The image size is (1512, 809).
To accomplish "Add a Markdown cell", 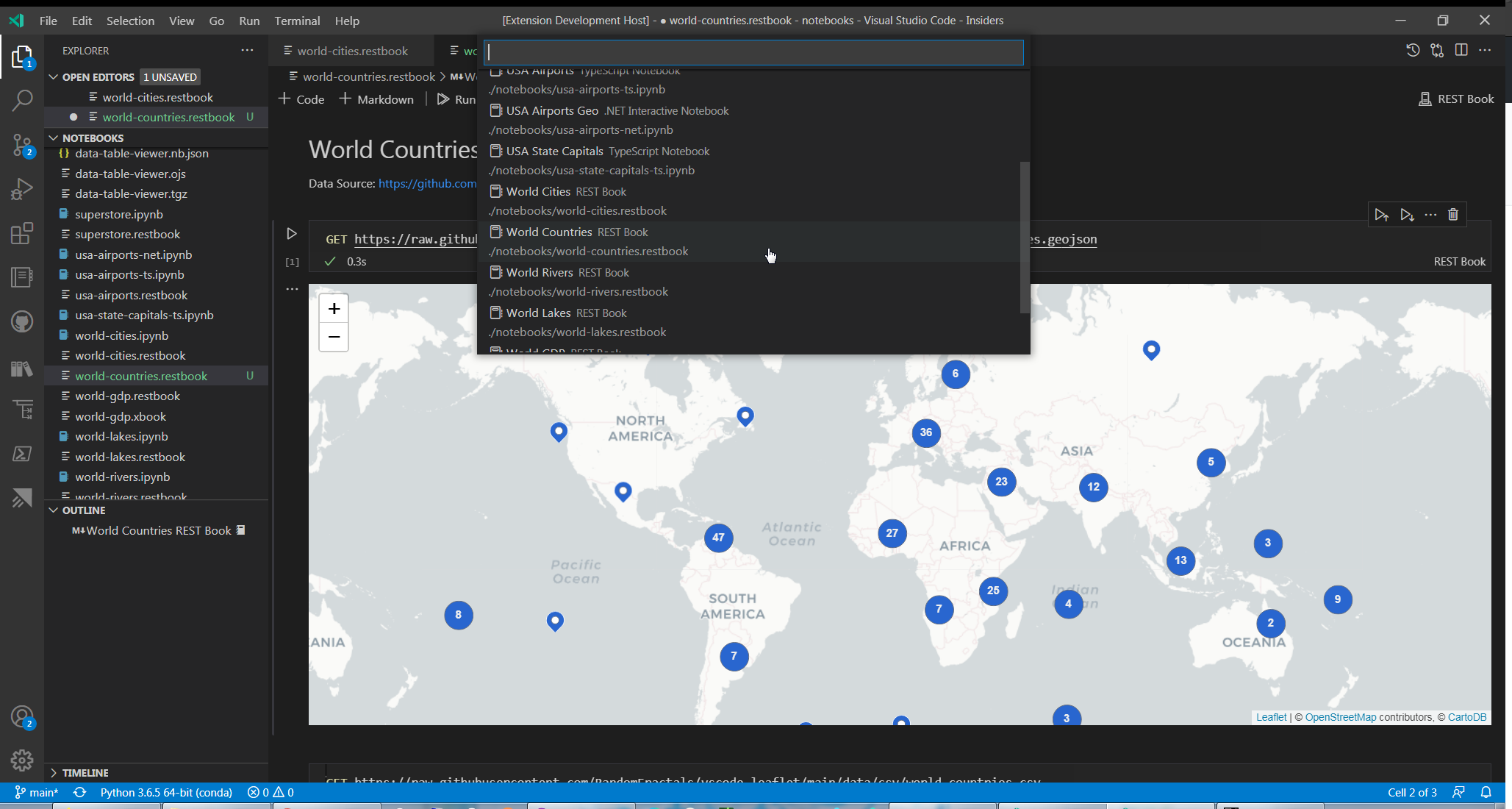I will click(x=376, y=99).
